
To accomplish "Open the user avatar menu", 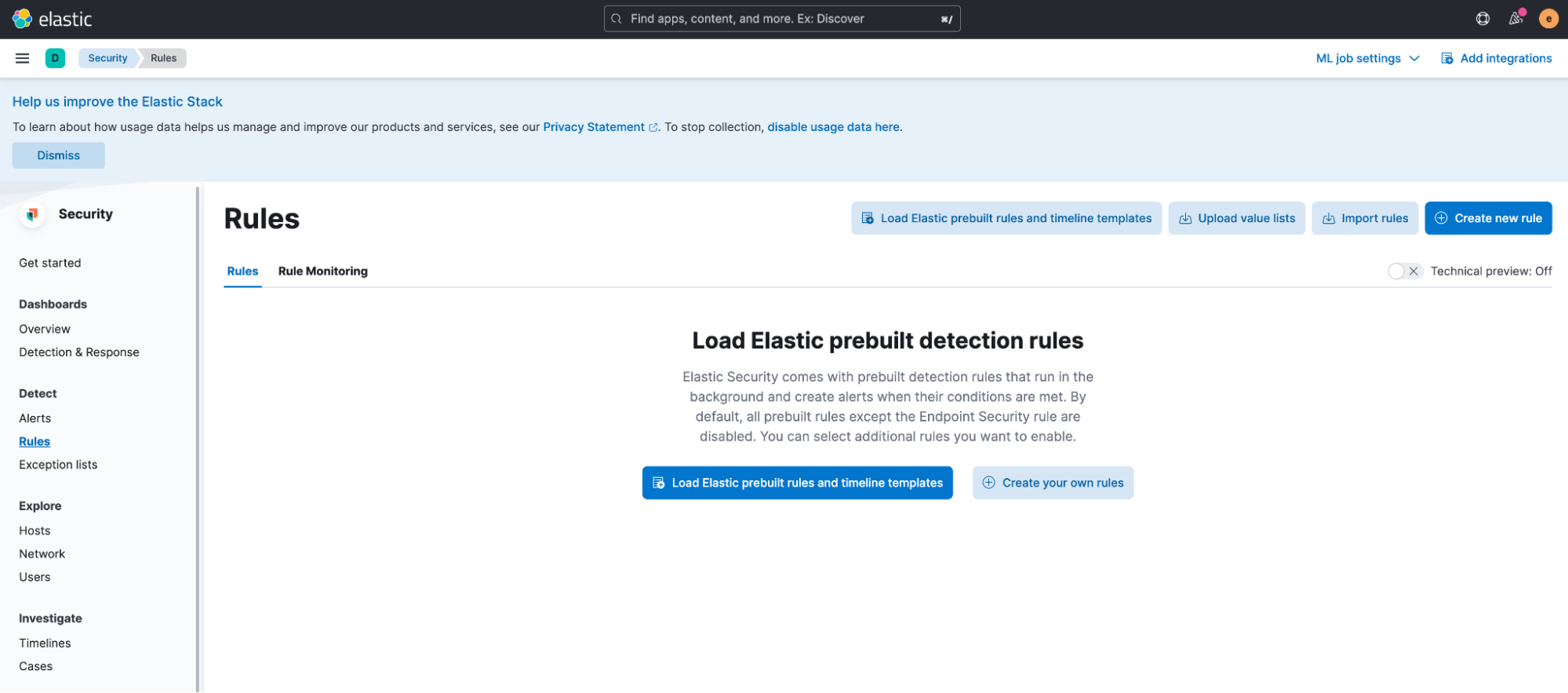I will coord(1548,19).
